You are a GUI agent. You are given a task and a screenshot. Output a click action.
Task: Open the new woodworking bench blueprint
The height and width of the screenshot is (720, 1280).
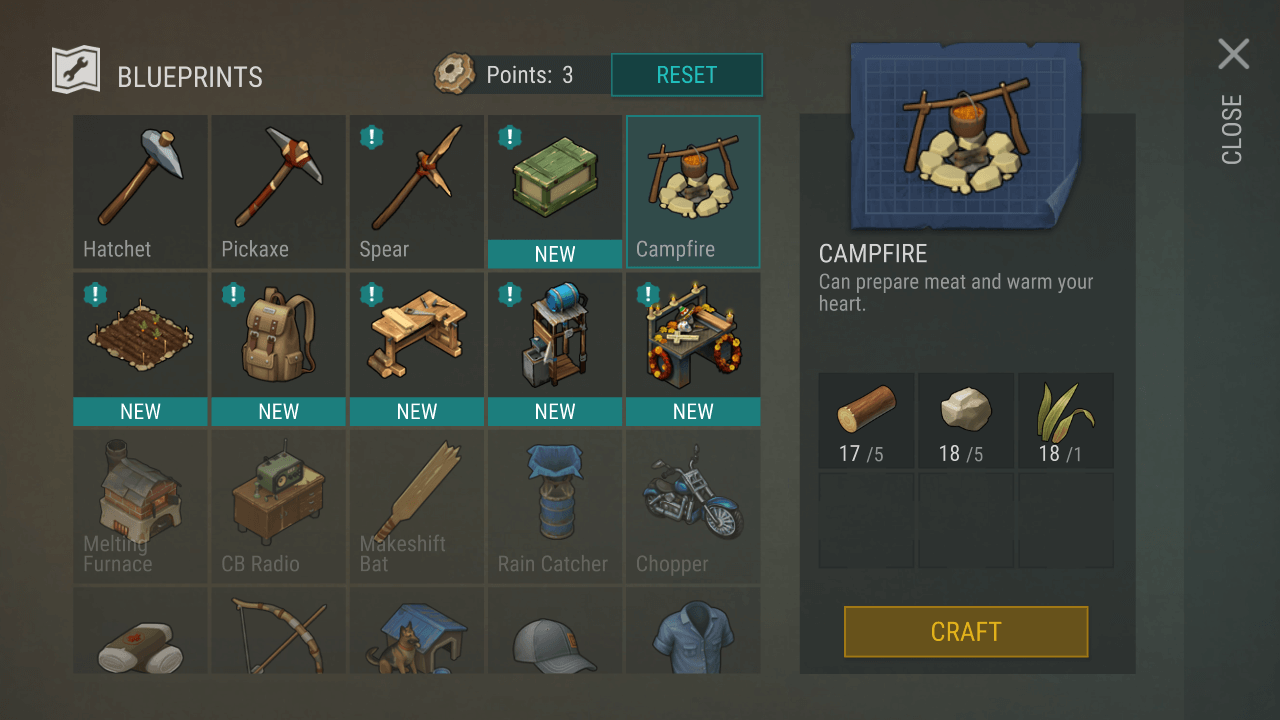[416, 349]
